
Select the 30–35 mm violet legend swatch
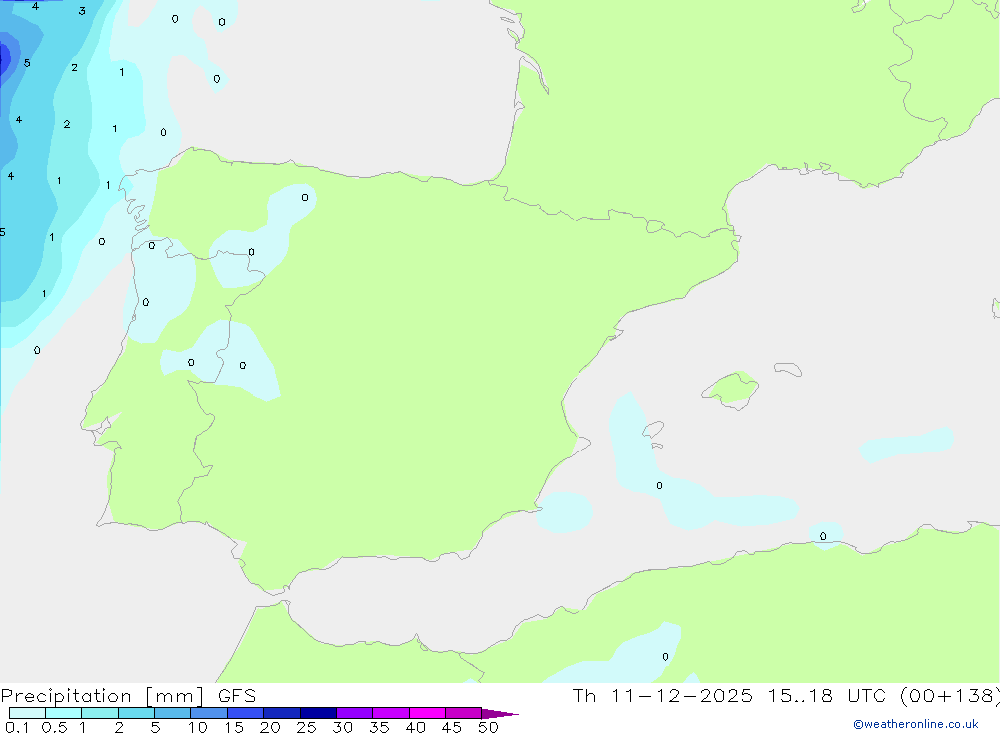[354, 713]
